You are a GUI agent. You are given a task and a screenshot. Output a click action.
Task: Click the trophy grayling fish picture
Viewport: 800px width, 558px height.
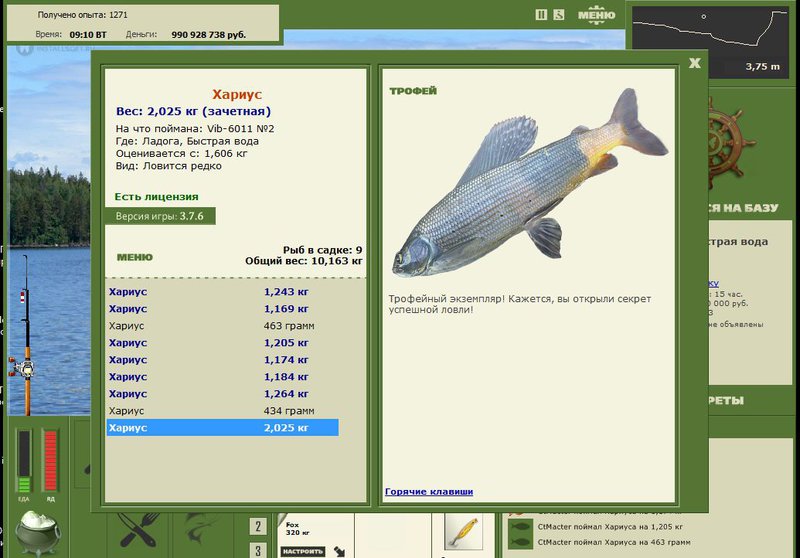(530, 184)
